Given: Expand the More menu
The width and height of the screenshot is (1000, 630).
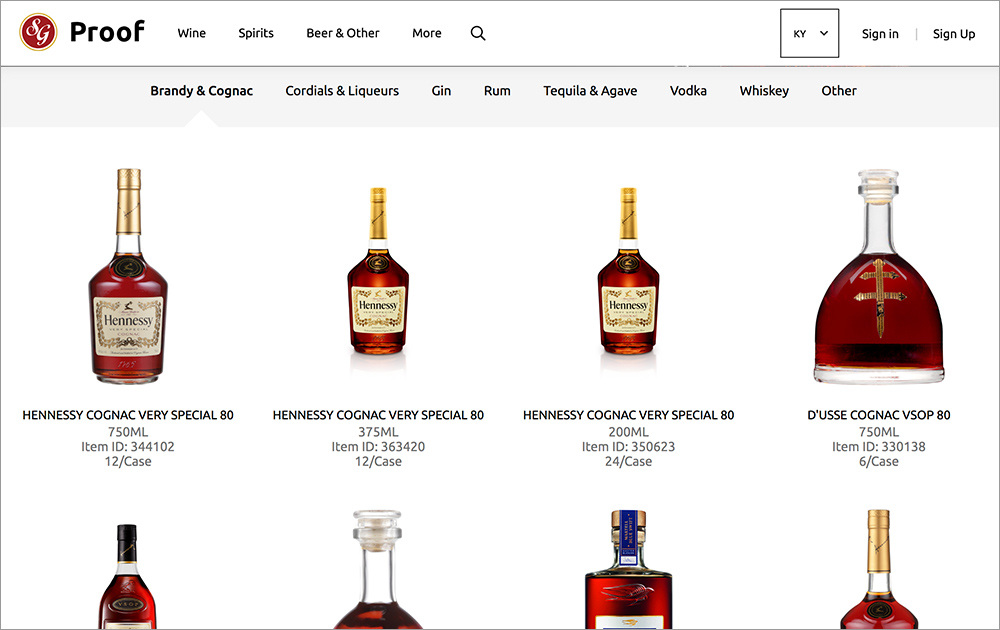Looking at the screenshot, I should pos(426,33).
